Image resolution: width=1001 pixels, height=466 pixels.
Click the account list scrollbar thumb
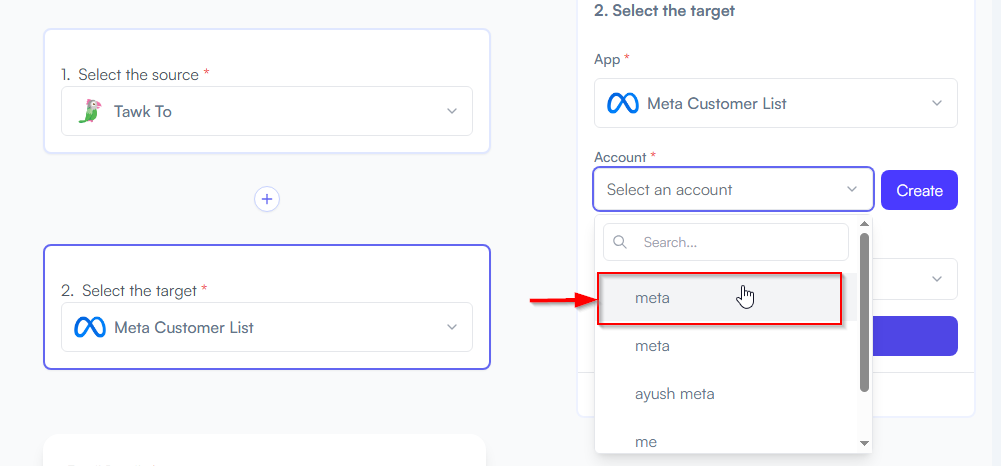pyautogui.click(x=864, y=312)
